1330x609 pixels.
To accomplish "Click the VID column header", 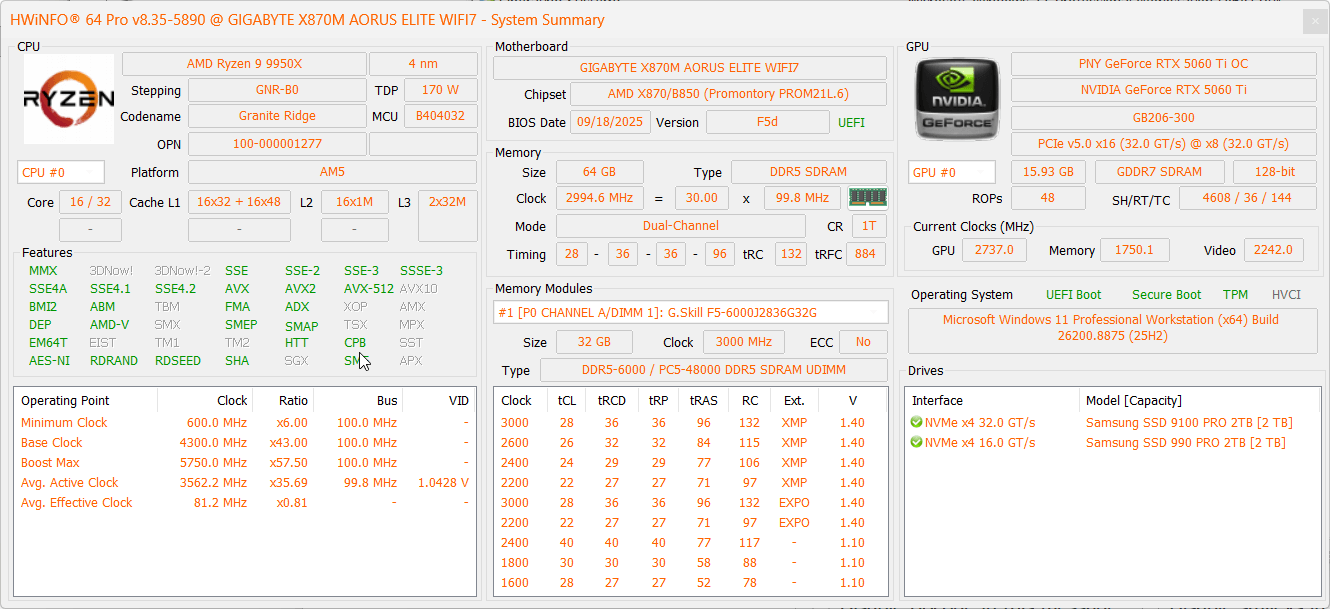I will pos(438,400).
